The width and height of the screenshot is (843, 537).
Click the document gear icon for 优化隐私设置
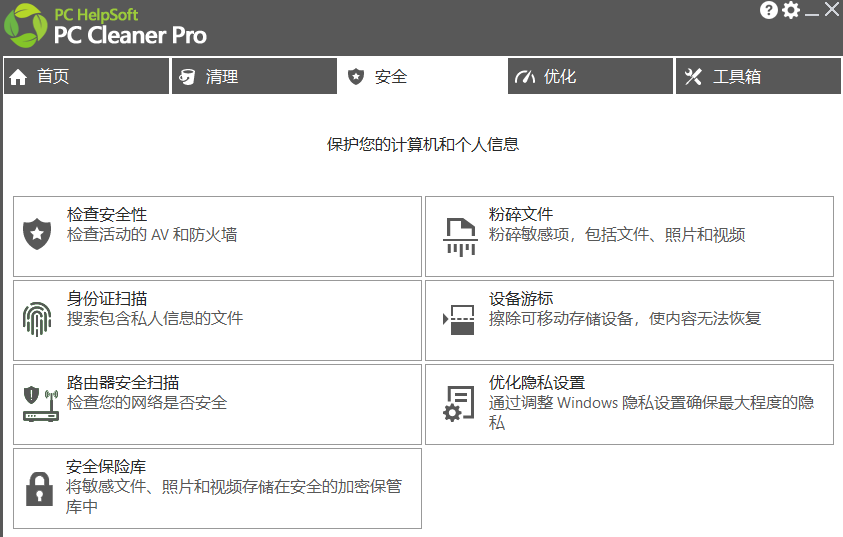[x=459, y=404]
